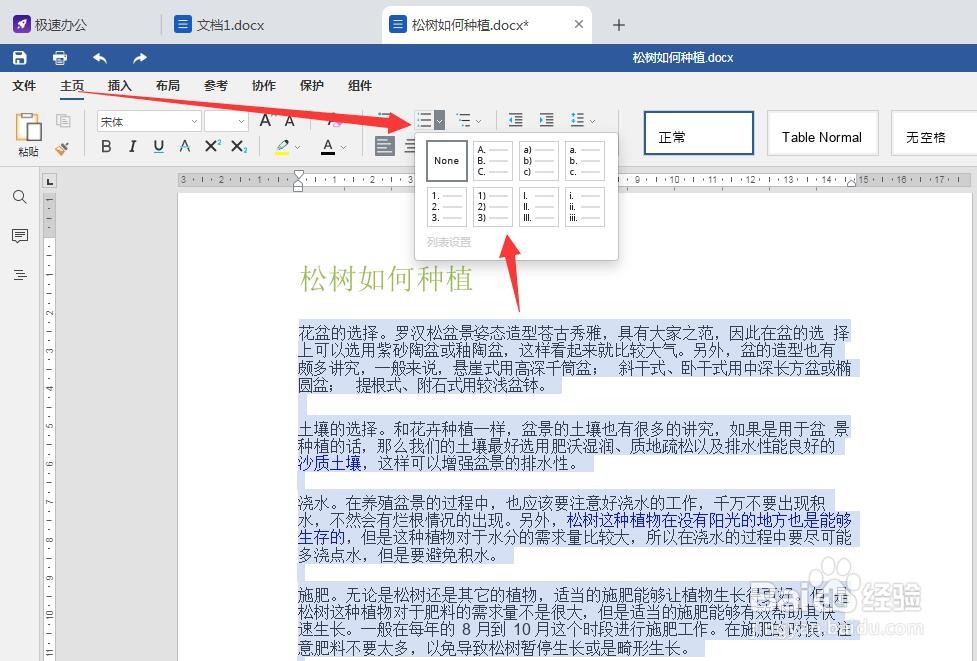Choose 1. 2. 3. numbering style
977x661 pixels.
pos(447,207)
